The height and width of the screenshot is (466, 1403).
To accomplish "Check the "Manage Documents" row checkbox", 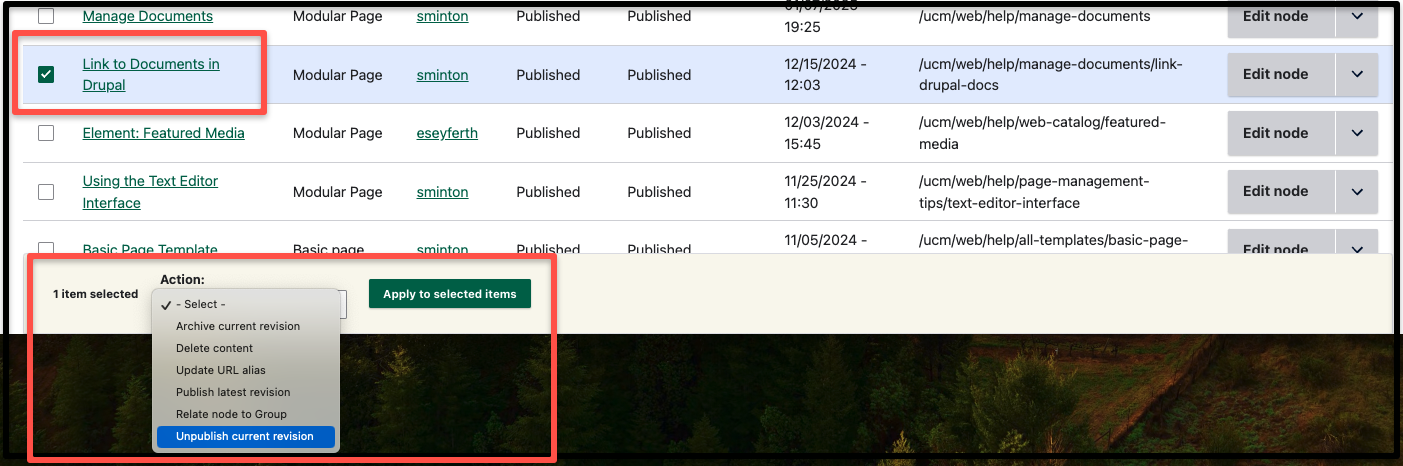I will [x=46, y=17].
